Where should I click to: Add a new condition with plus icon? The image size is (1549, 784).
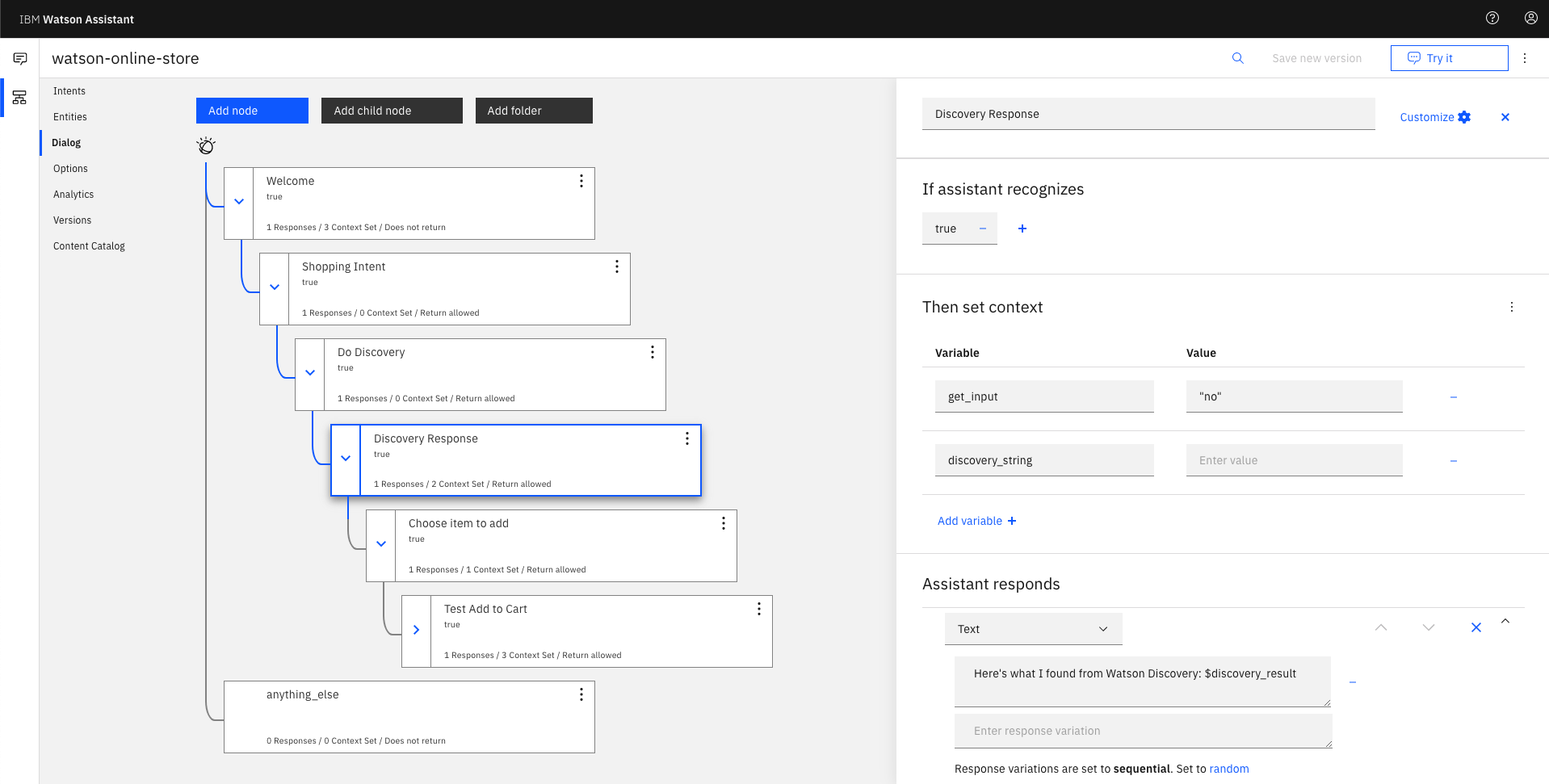coord(1022,228)
